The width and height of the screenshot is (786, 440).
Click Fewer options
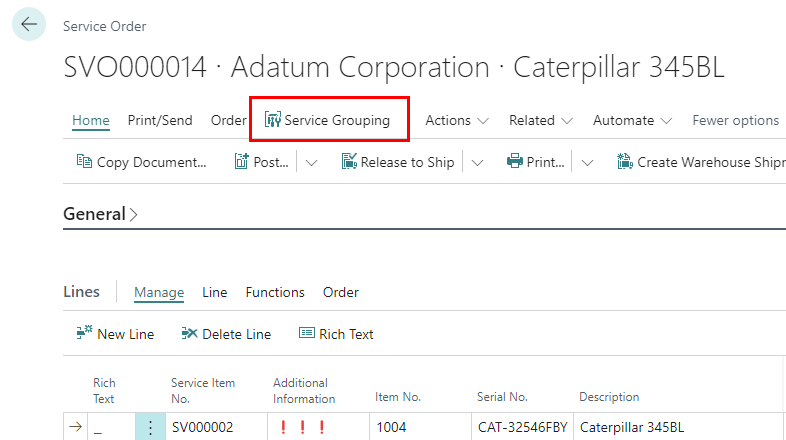click(x=735, y=120)
